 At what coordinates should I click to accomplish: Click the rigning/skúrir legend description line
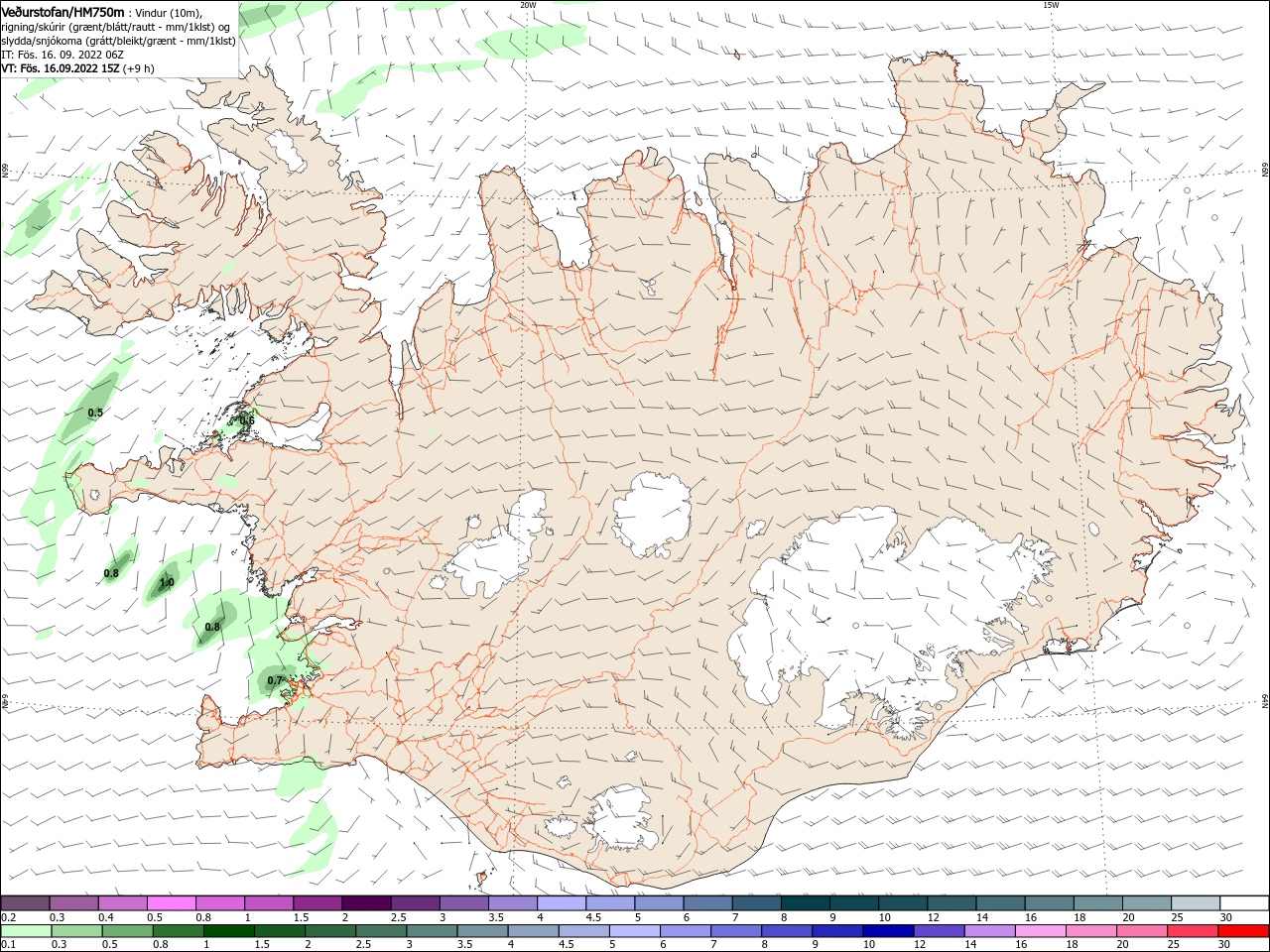click(116, 27)
